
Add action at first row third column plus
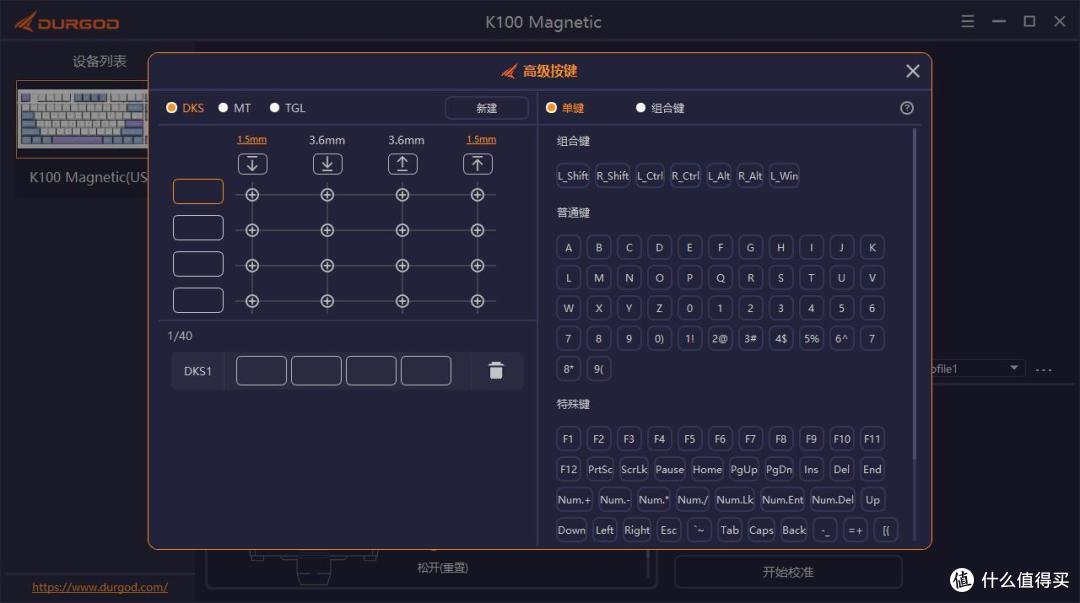[x=402, y=195]
